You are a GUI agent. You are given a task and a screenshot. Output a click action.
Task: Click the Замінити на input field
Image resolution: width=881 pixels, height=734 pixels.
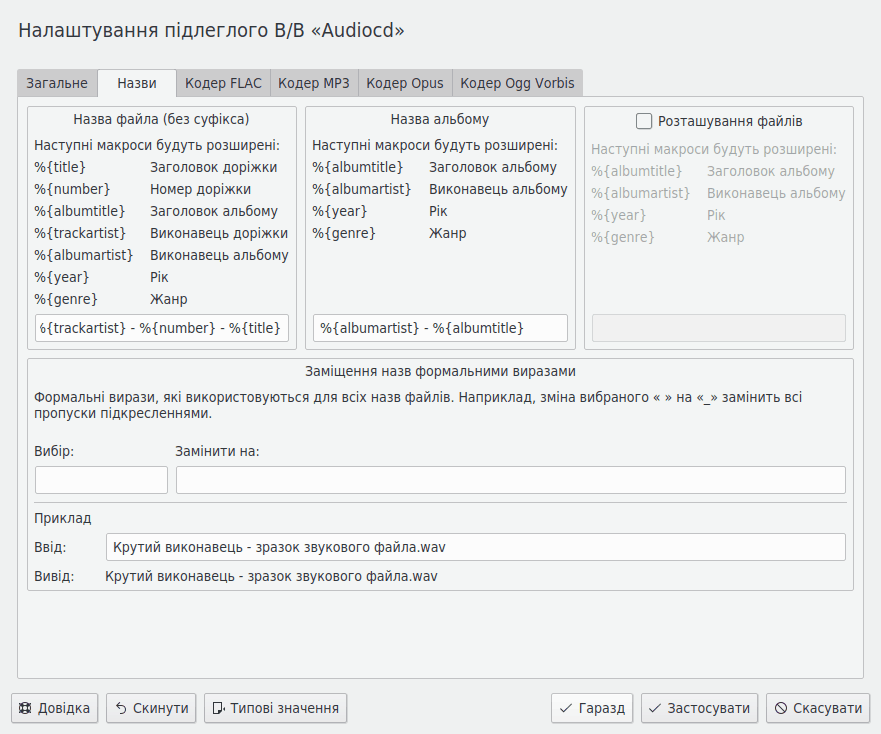[x=511, y=479]
